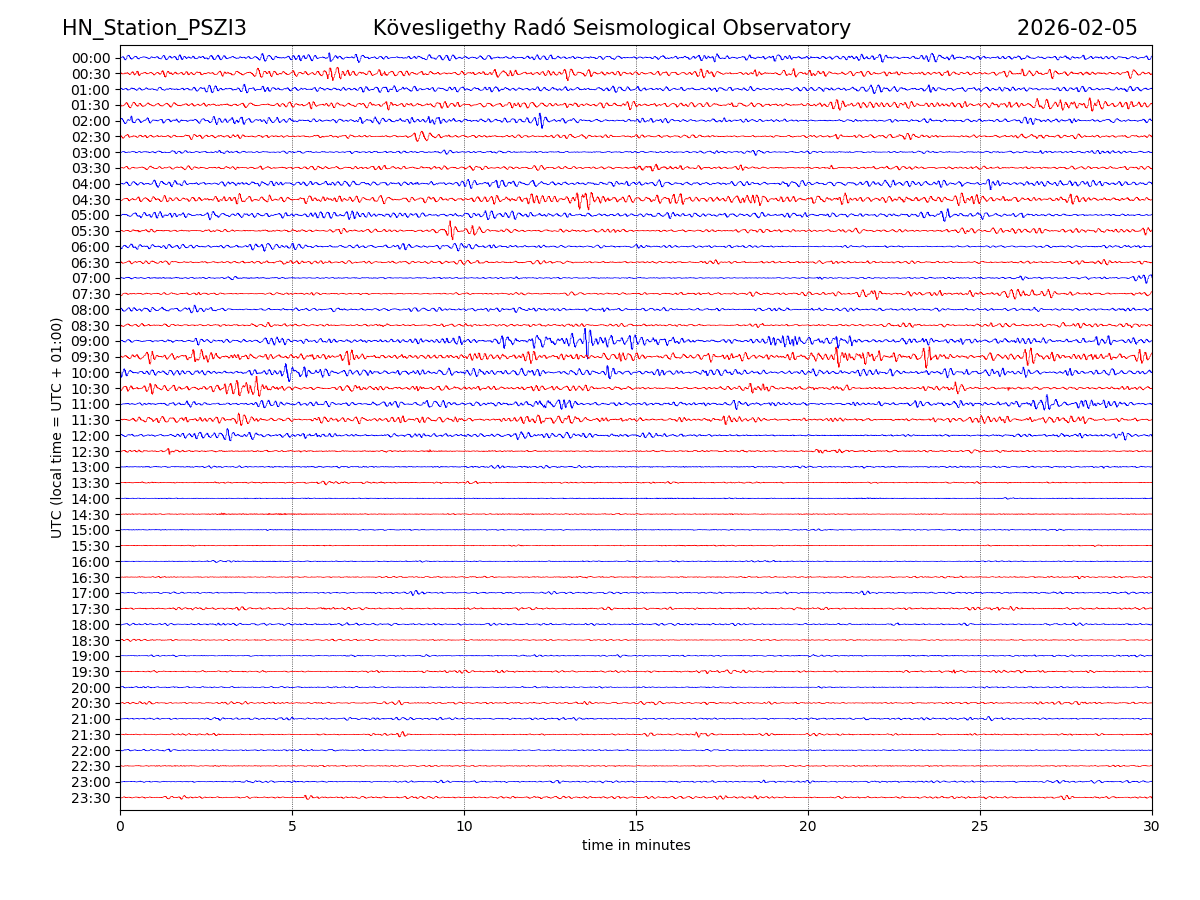Select the 12:30 trace time label
The height and width of the screenshot is (900, 1200).
coord(91,452)
